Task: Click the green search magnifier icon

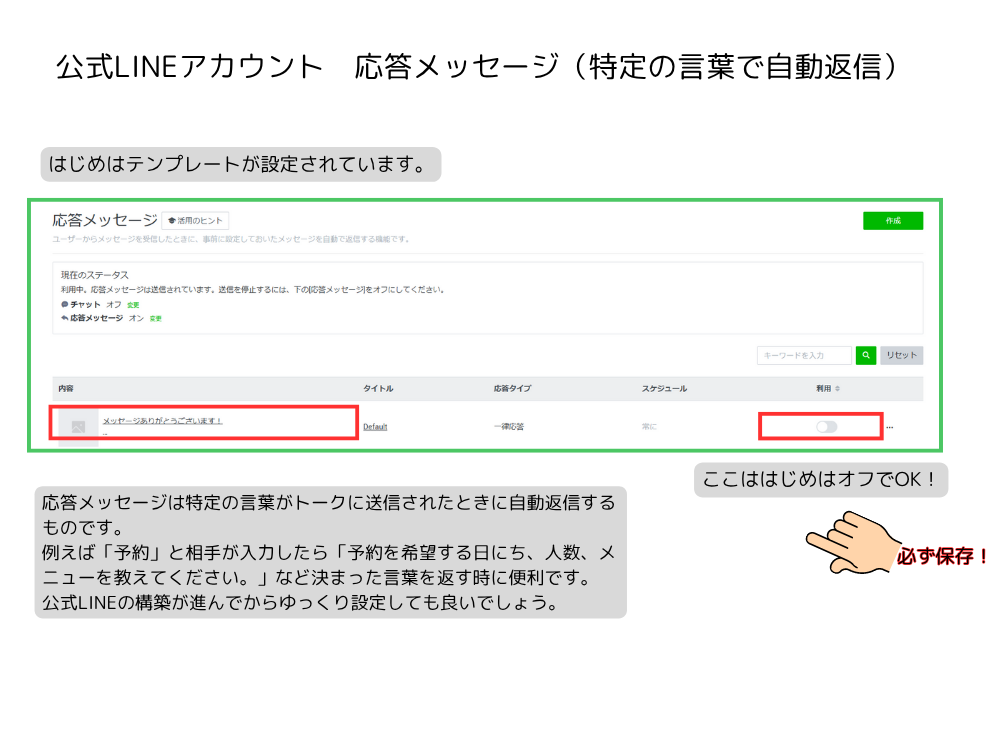Action: [x=865, y=355]
